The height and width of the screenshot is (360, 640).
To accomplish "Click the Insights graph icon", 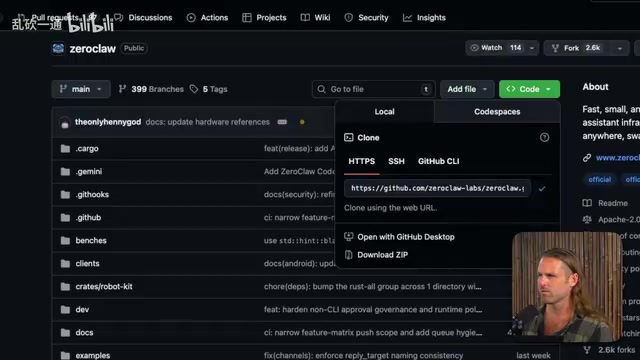I will click(407, 18).
